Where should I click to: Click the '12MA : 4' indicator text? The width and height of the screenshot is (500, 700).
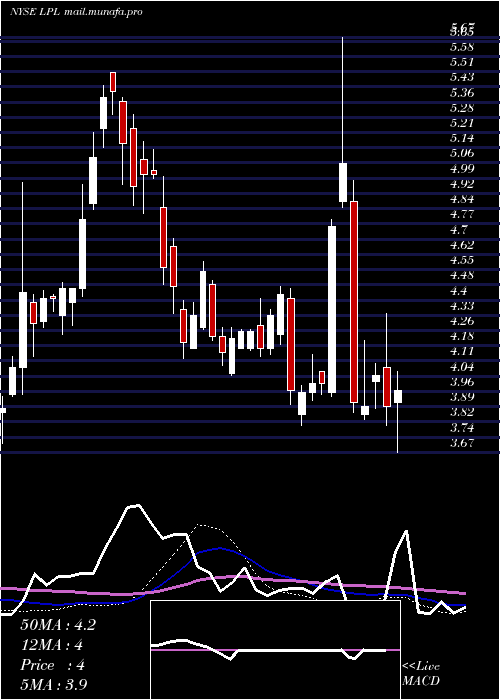(52, 645)
